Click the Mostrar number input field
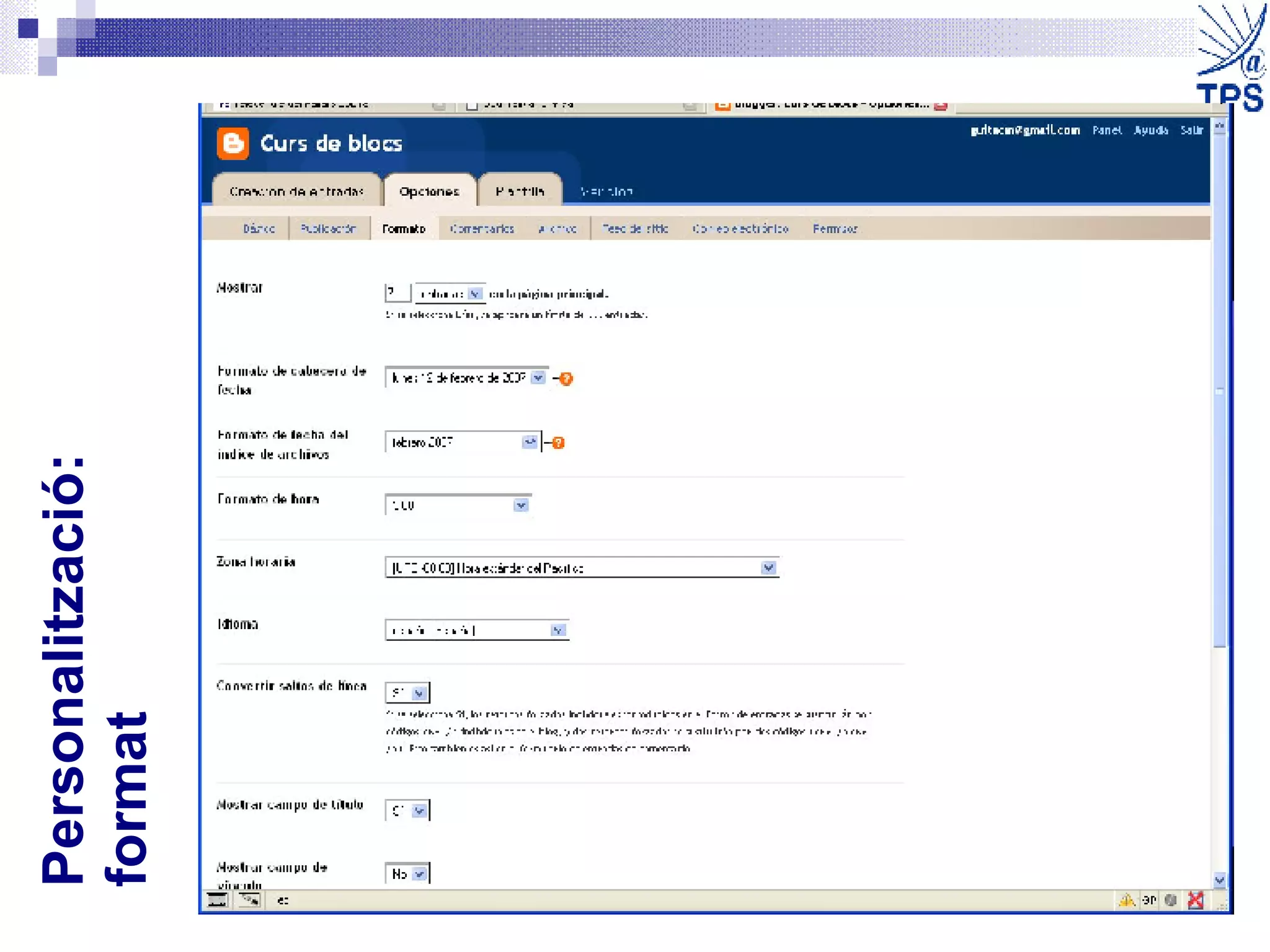The image size is (1270, 952). (x=397, y=293)
